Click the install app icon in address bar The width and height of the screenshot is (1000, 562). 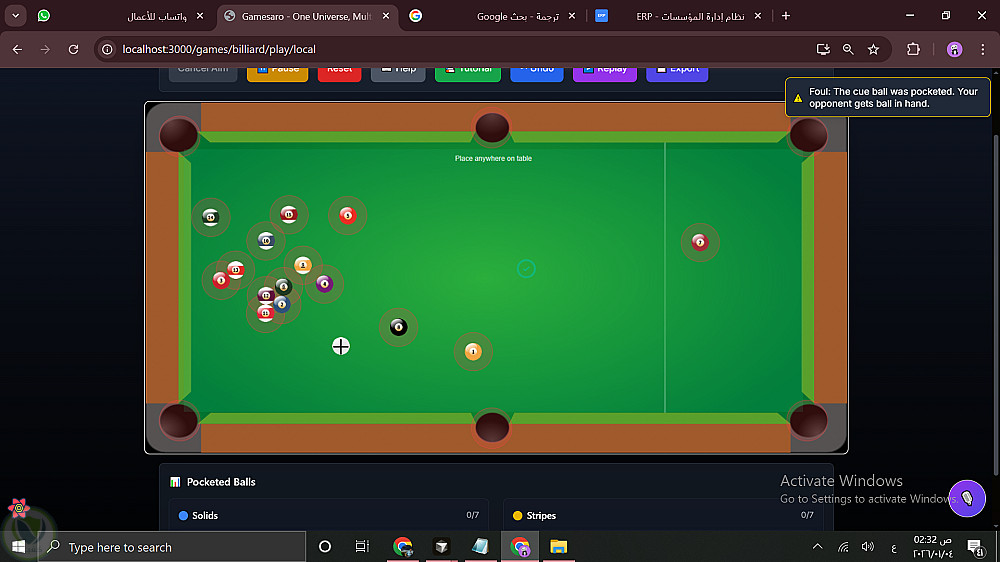(823, 49)
